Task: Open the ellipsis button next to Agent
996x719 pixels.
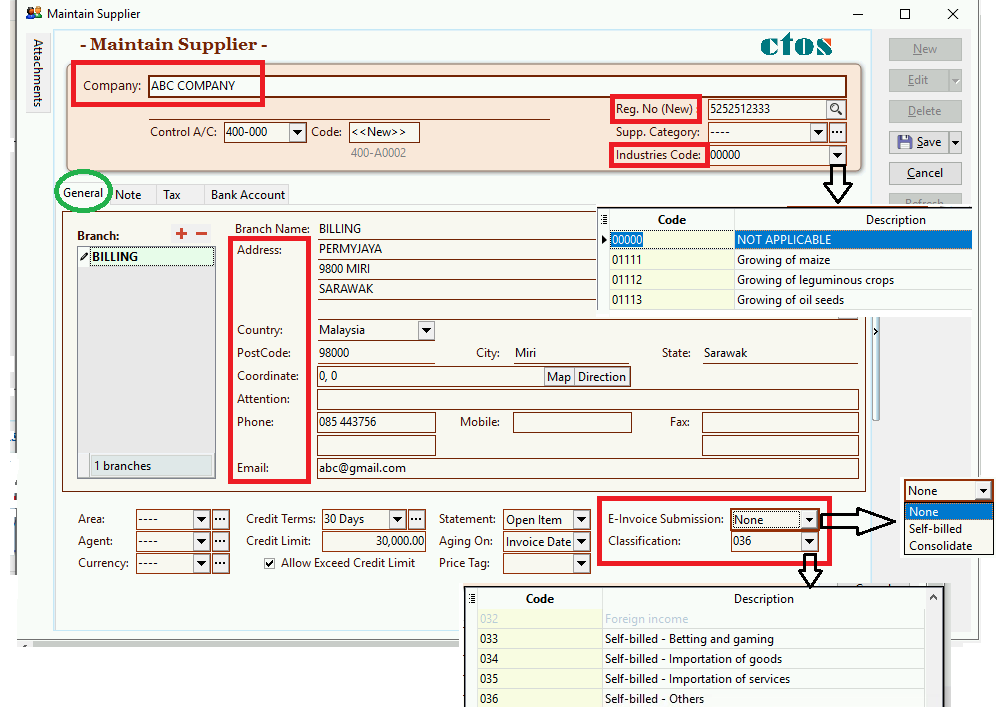Action: tap(220, 542)
